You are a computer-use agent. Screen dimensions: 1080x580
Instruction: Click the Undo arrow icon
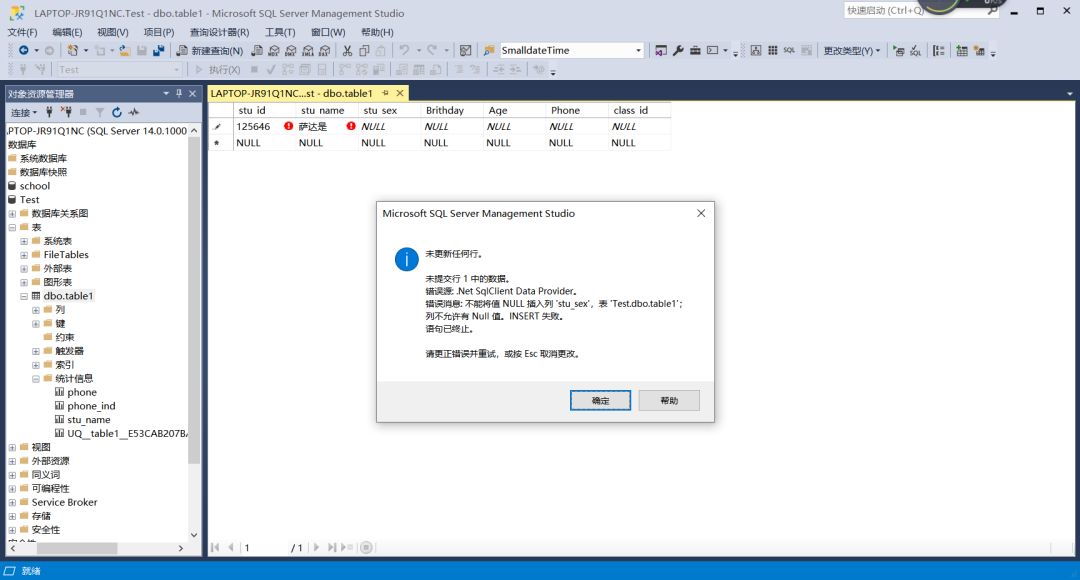[404, 50]
